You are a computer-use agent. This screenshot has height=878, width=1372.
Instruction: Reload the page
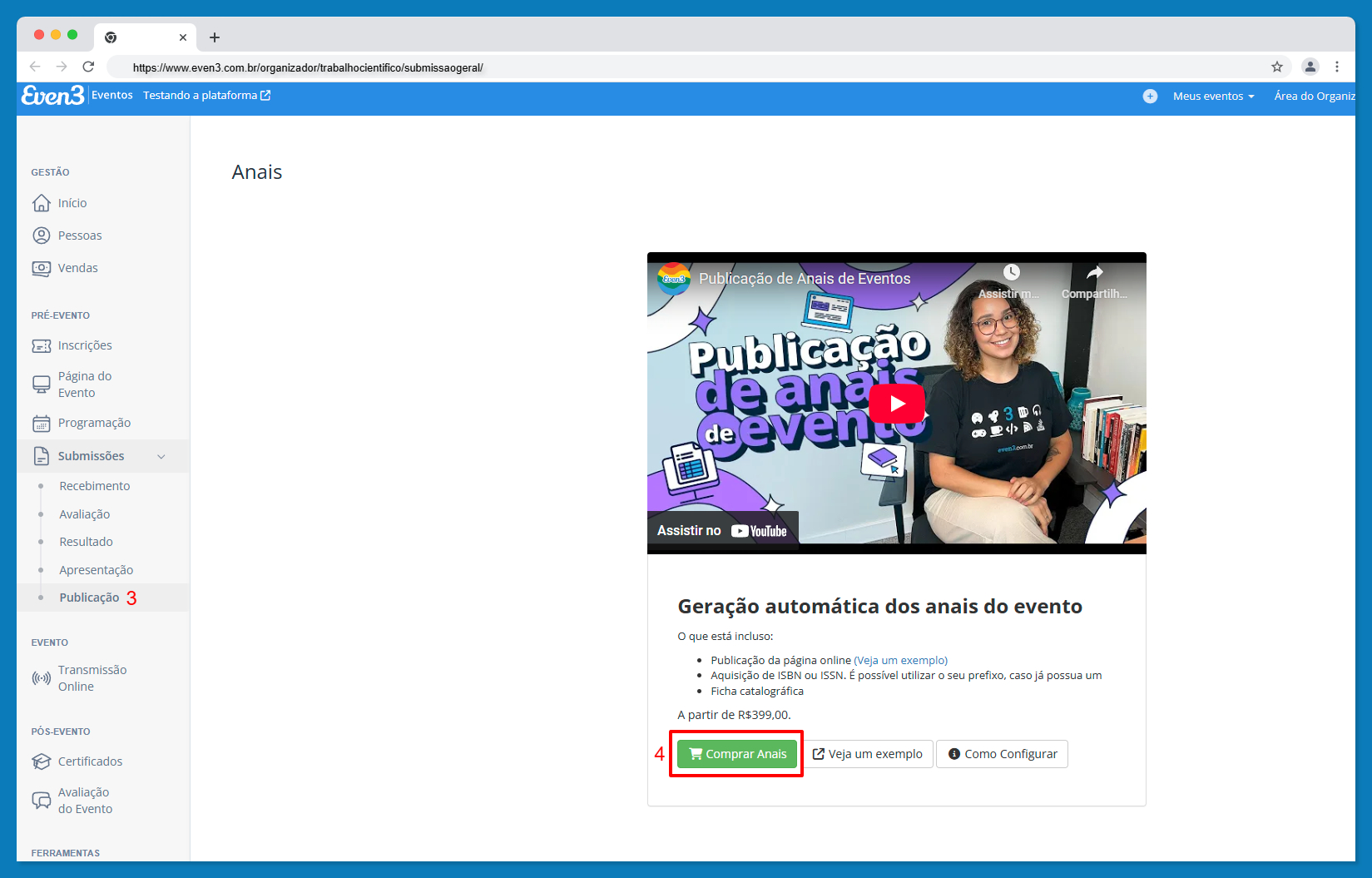[x=88, y=67]
